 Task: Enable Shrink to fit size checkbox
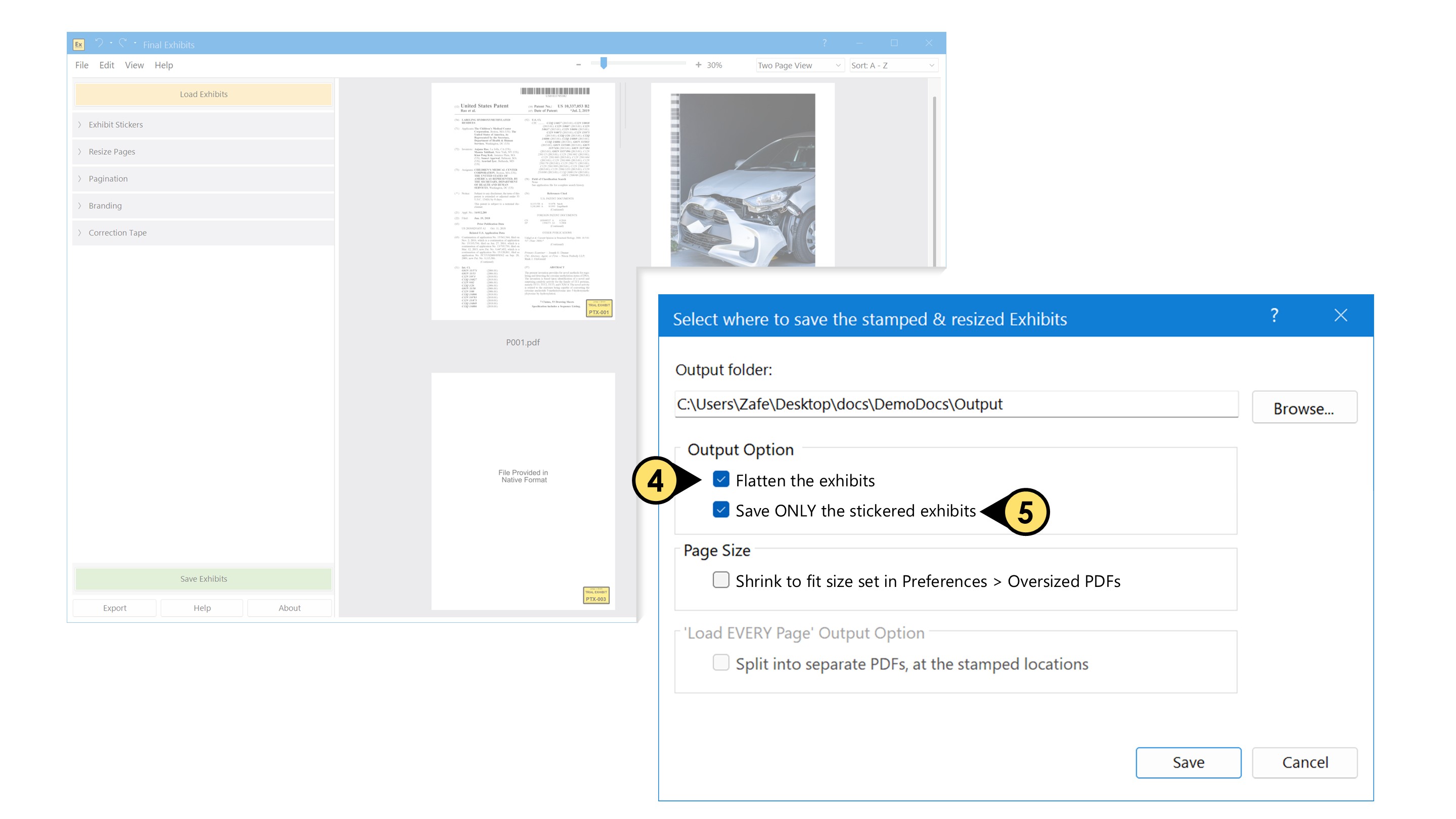tap(720, 580)
